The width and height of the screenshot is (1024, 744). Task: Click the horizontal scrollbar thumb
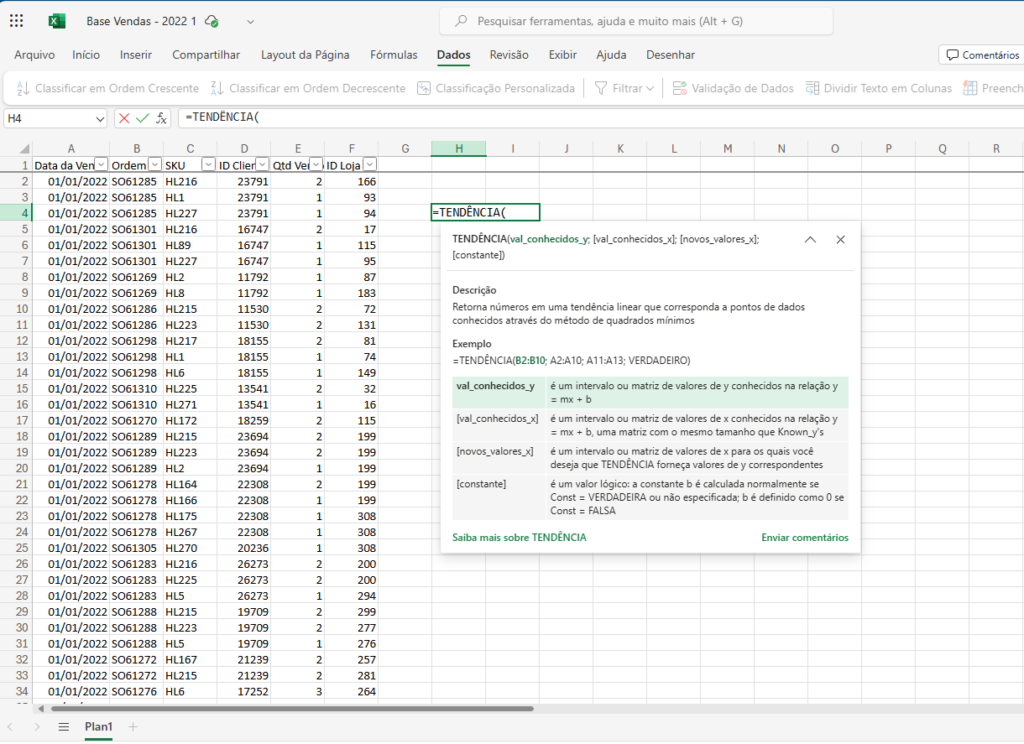tap(292, 709)
